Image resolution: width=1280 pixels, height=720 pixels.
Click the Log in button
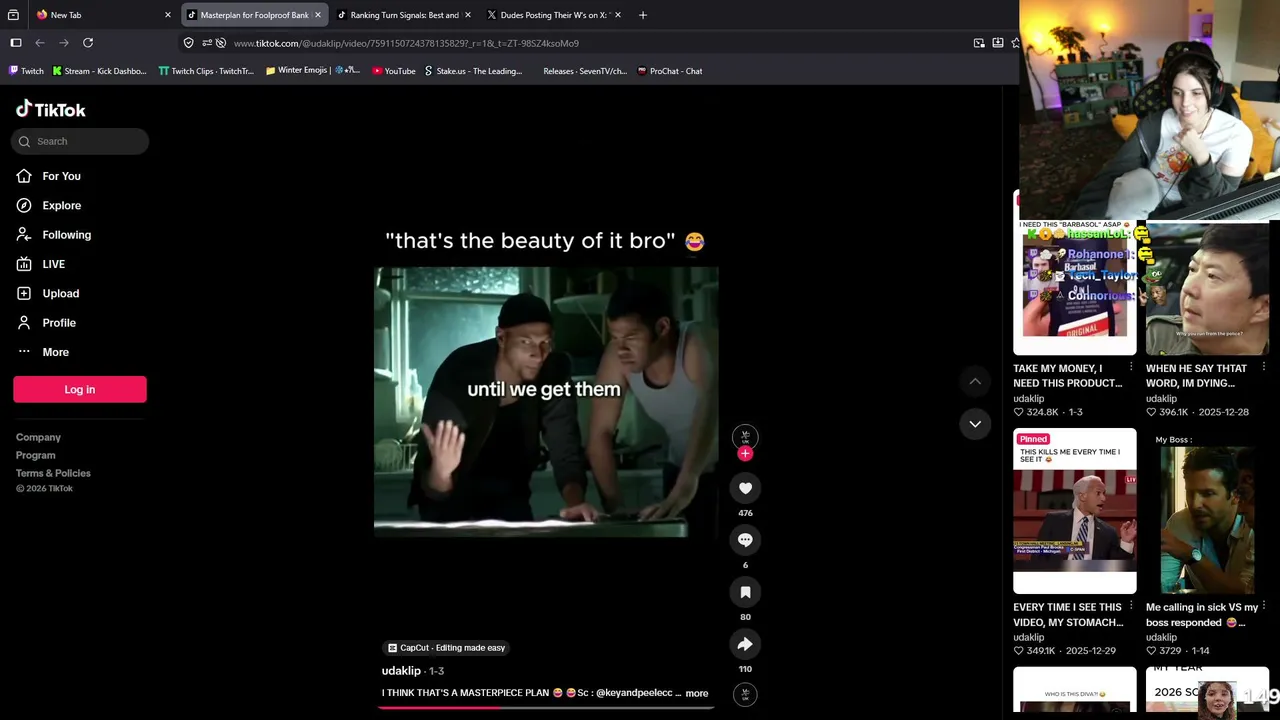[x=80, y=390]
